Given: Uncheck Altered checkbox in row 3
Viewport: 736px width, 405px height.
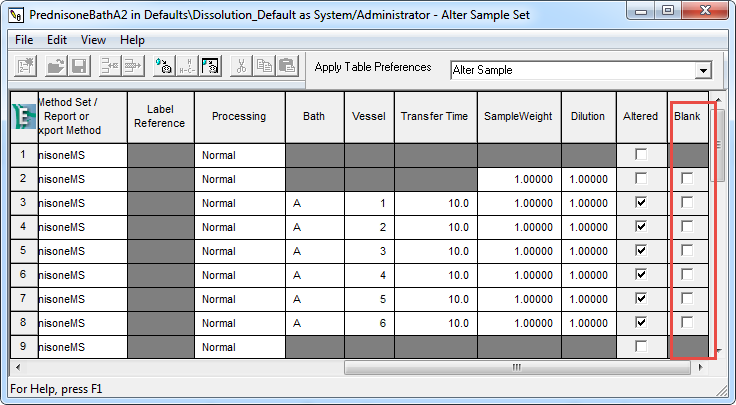Looking at the screenshot, I should tap(641, 202).
